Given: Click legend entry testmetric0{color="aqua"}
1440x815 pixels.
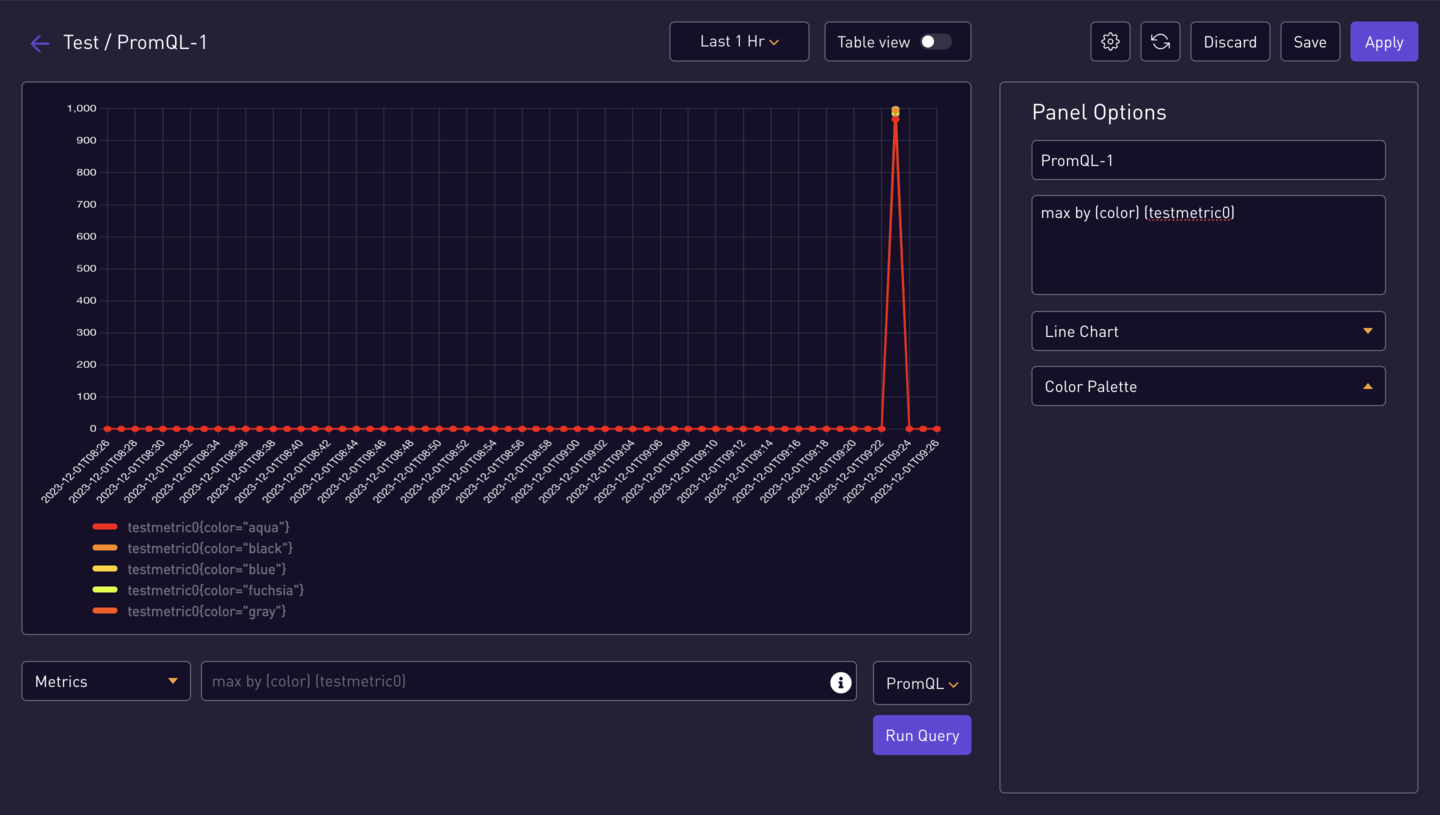Looking at the screenshot, I should click(208, 527).
